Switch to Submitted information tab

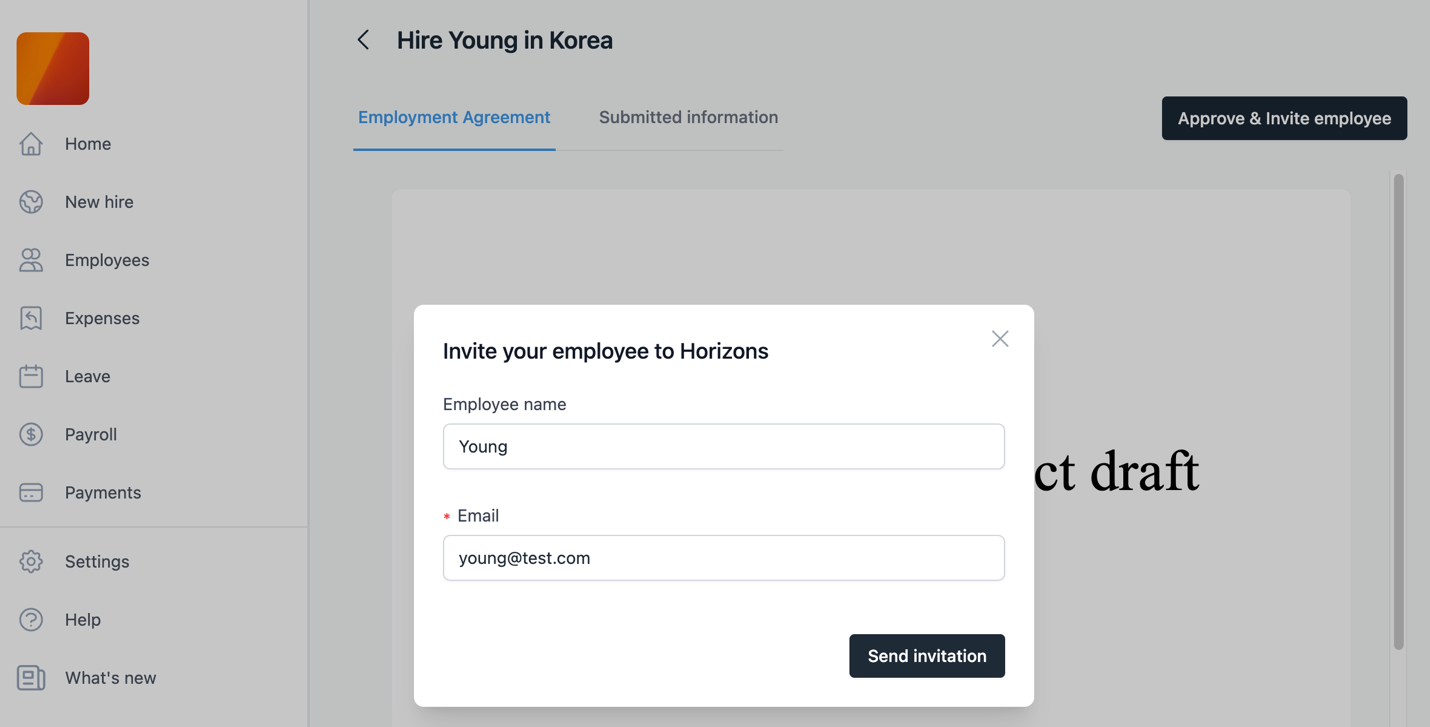(x=688, y=117)
